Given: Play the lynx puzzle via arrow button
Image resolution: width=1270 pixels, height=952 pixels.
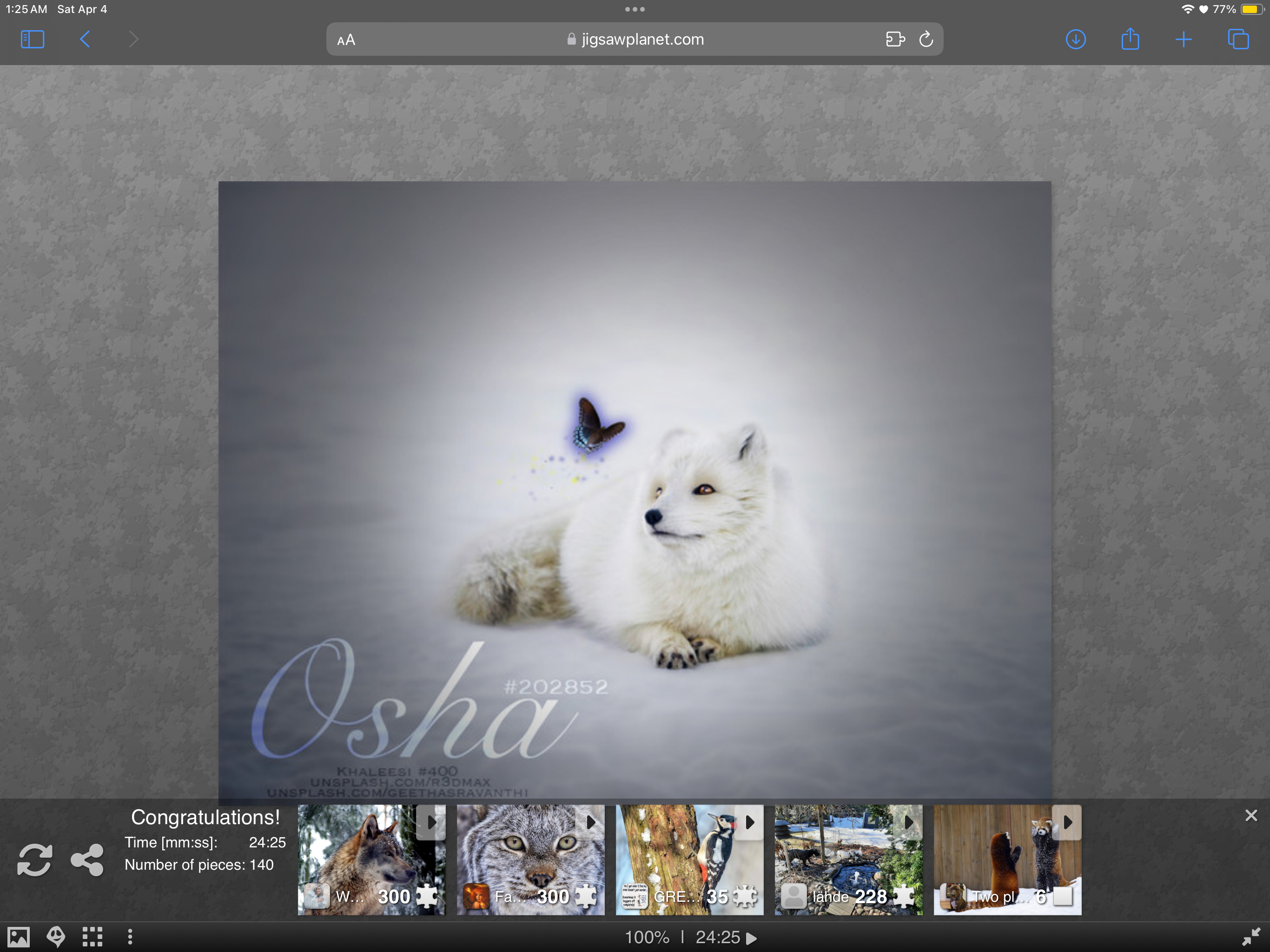Looking at the screenshot, I should [x=591, y=822].
